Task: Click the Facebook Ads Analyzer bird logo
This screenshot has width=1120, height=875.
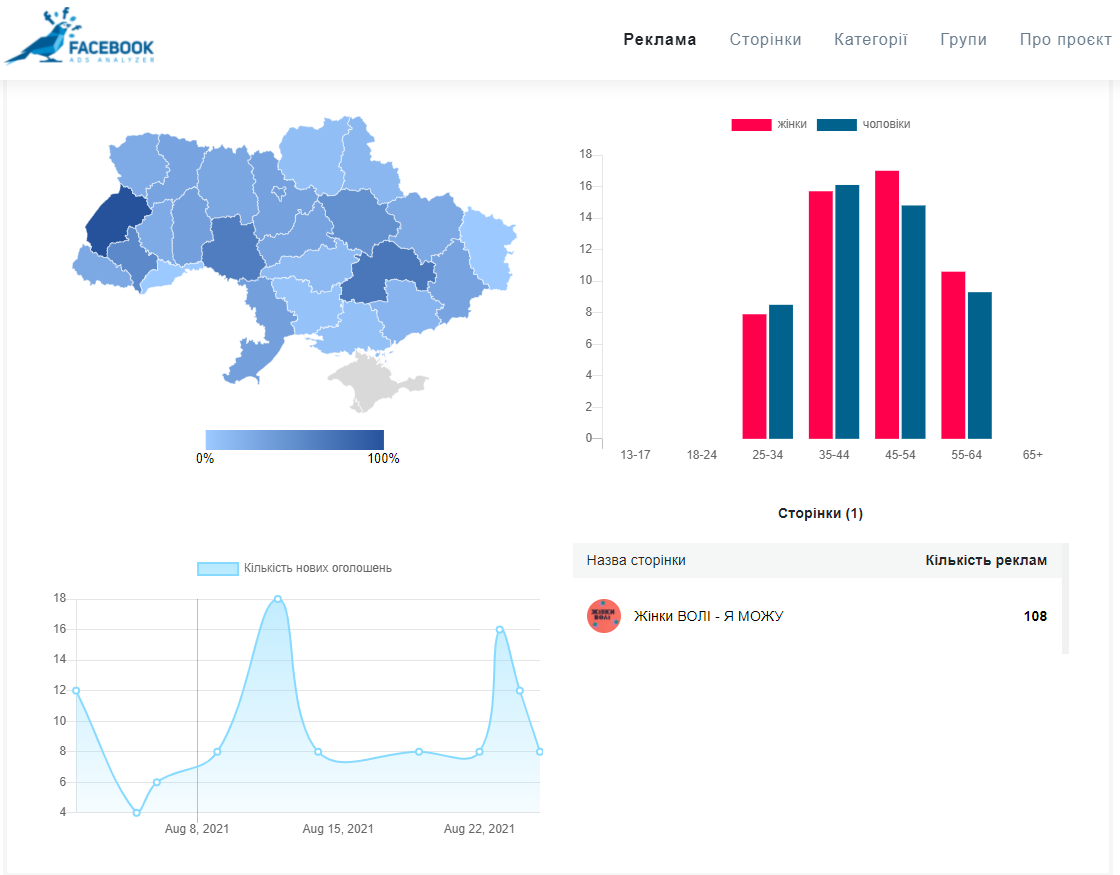Action: coord(79,38)
